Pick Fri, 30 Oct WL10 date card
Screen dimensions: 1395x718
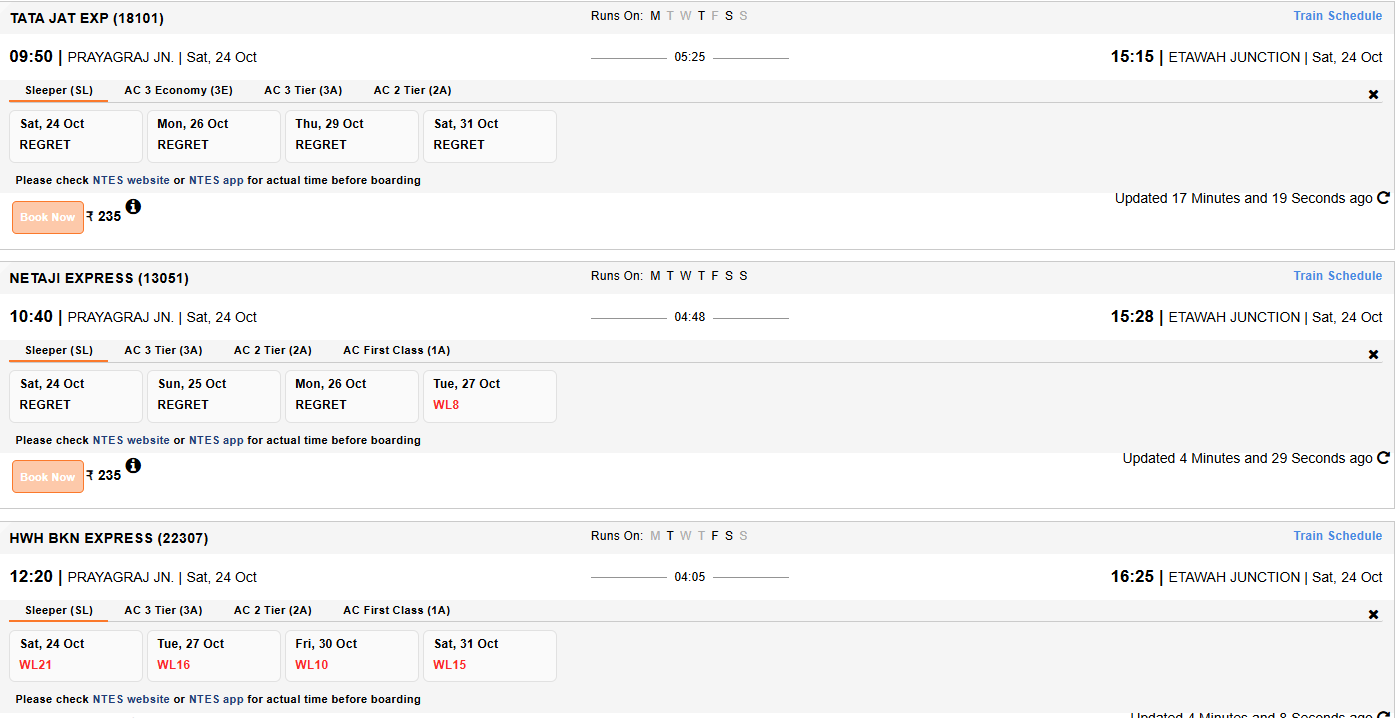click(352, 656)
